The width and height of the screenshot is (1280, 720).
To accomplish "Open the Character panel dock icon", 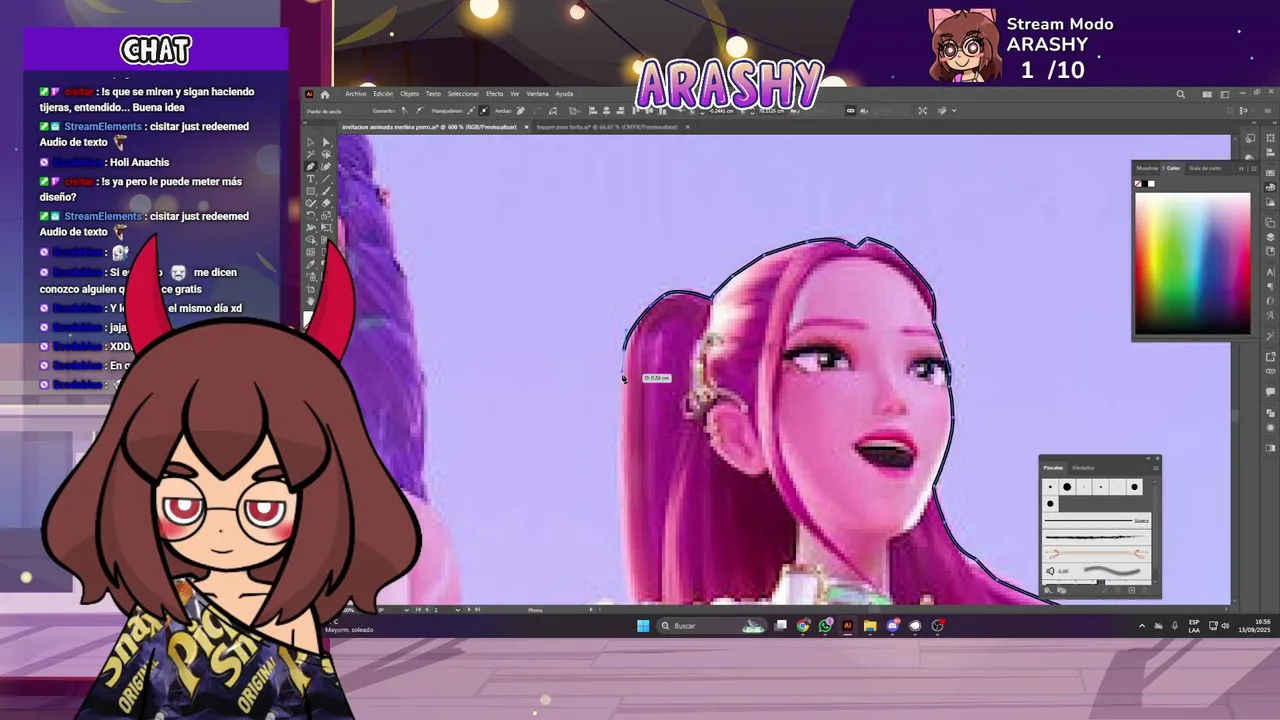I will coord(1270,272).
